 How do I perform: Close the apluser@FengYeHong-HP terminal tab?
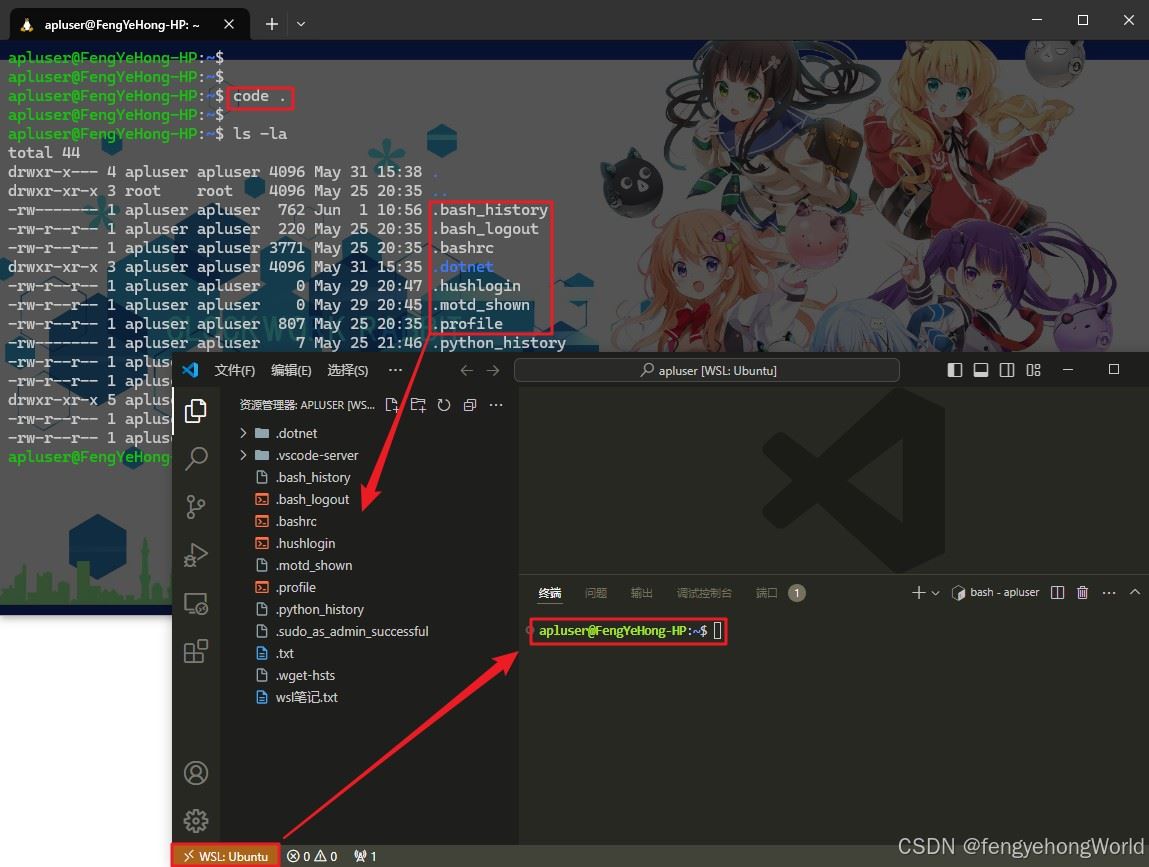[229, 24]
